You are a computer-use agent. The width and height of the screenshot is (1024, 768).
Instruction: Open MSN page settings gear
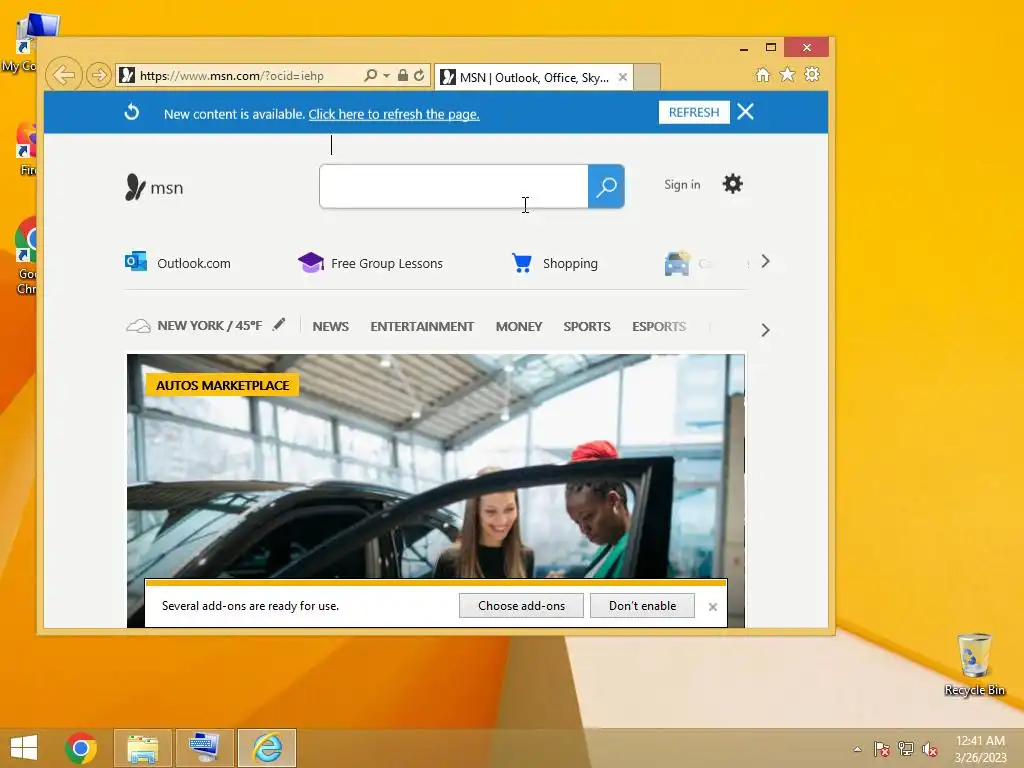tap(733, 184)
